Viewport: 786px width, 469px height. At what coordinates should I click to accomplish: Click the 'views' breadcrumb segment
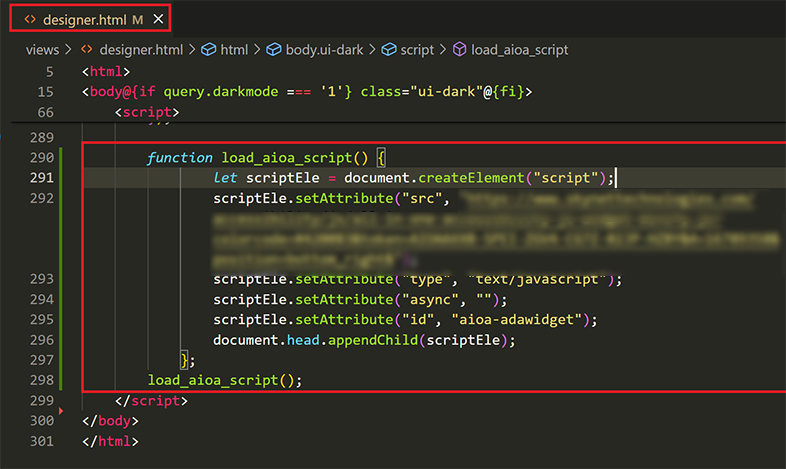tap(43, 50)
